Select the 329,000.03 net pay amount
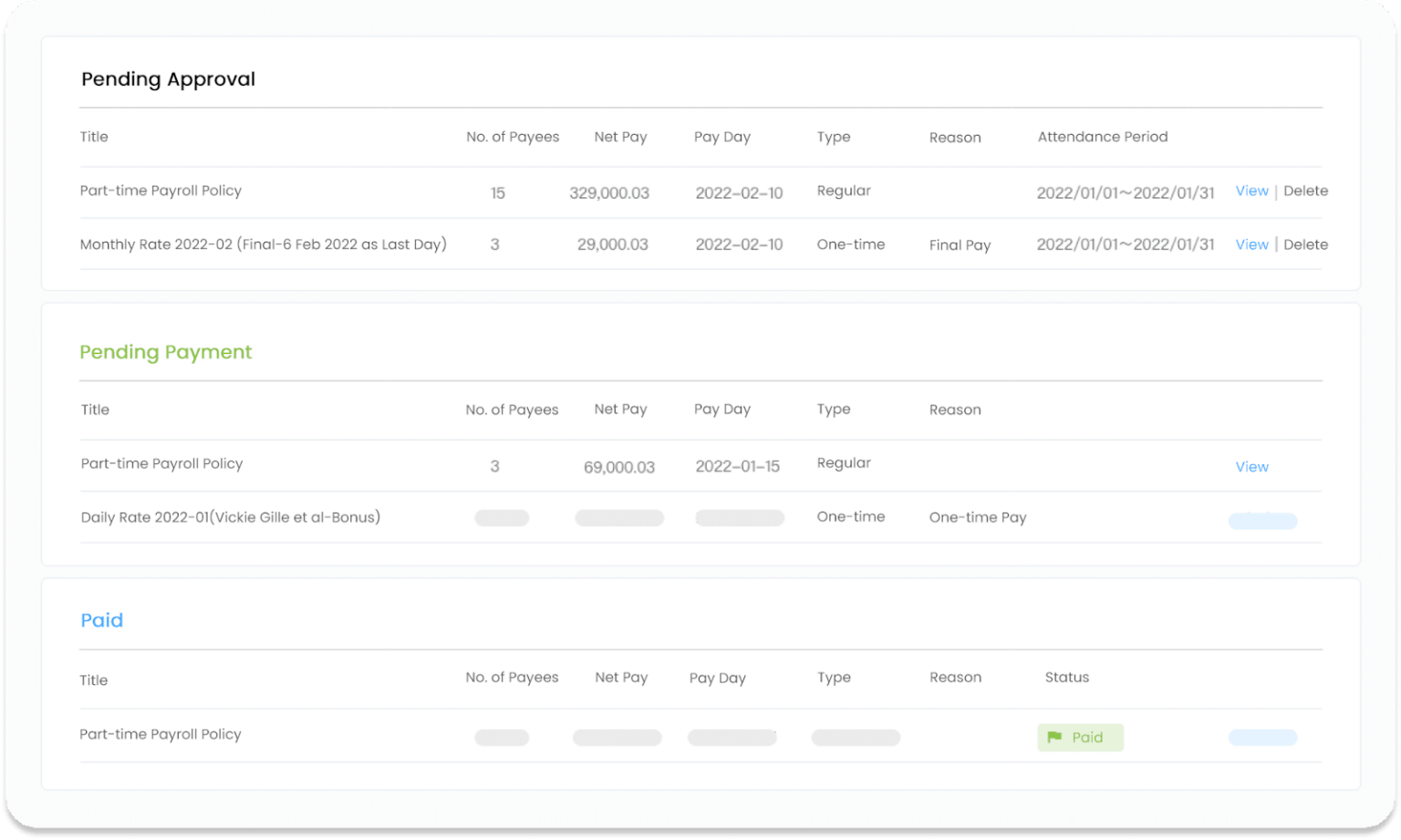Image resolution: width=1401 pixels, height=840 pixels. [609, 193]
